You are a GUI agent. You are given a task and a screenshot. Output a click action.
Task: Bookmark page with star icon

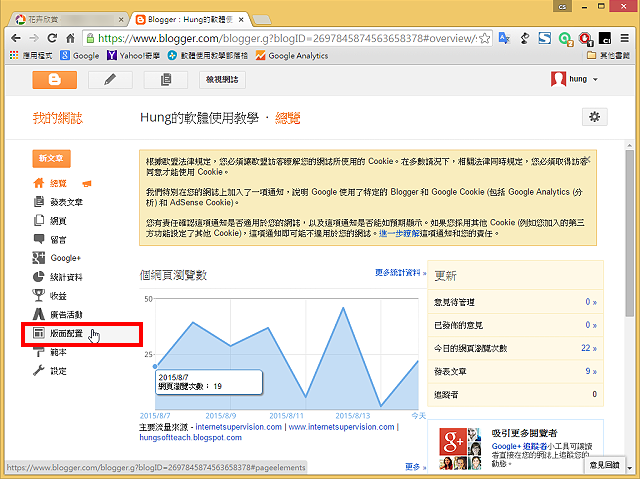(484, 38)
